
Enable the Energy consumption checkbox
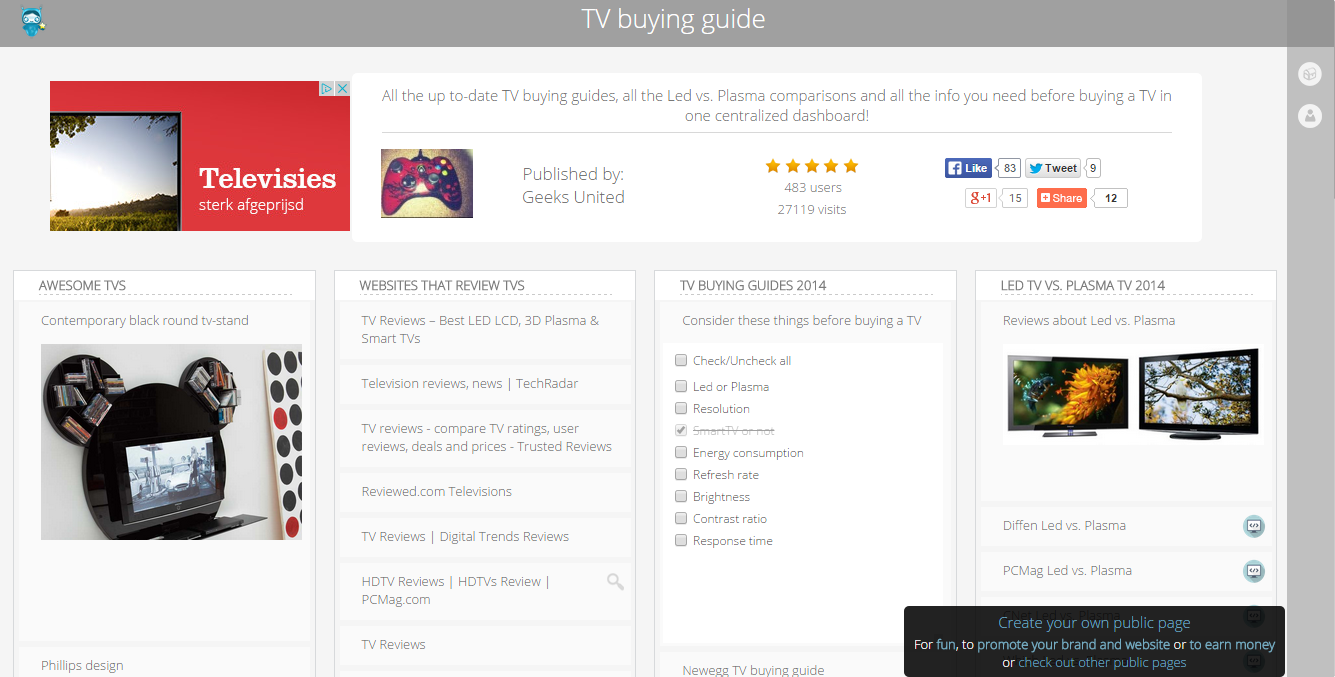click(681, 453)
